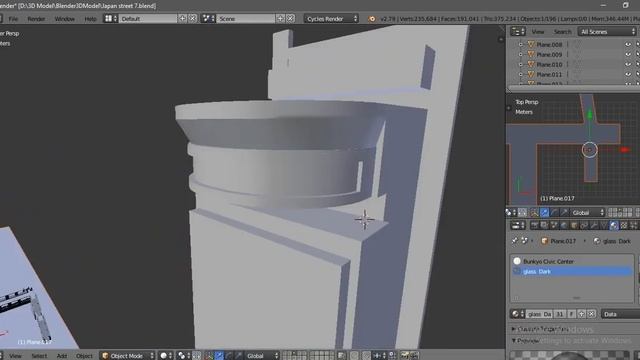Screen dimensions: 640x360
Task: Expand the Plane.008 outliner row
Action: pos(520,44)
